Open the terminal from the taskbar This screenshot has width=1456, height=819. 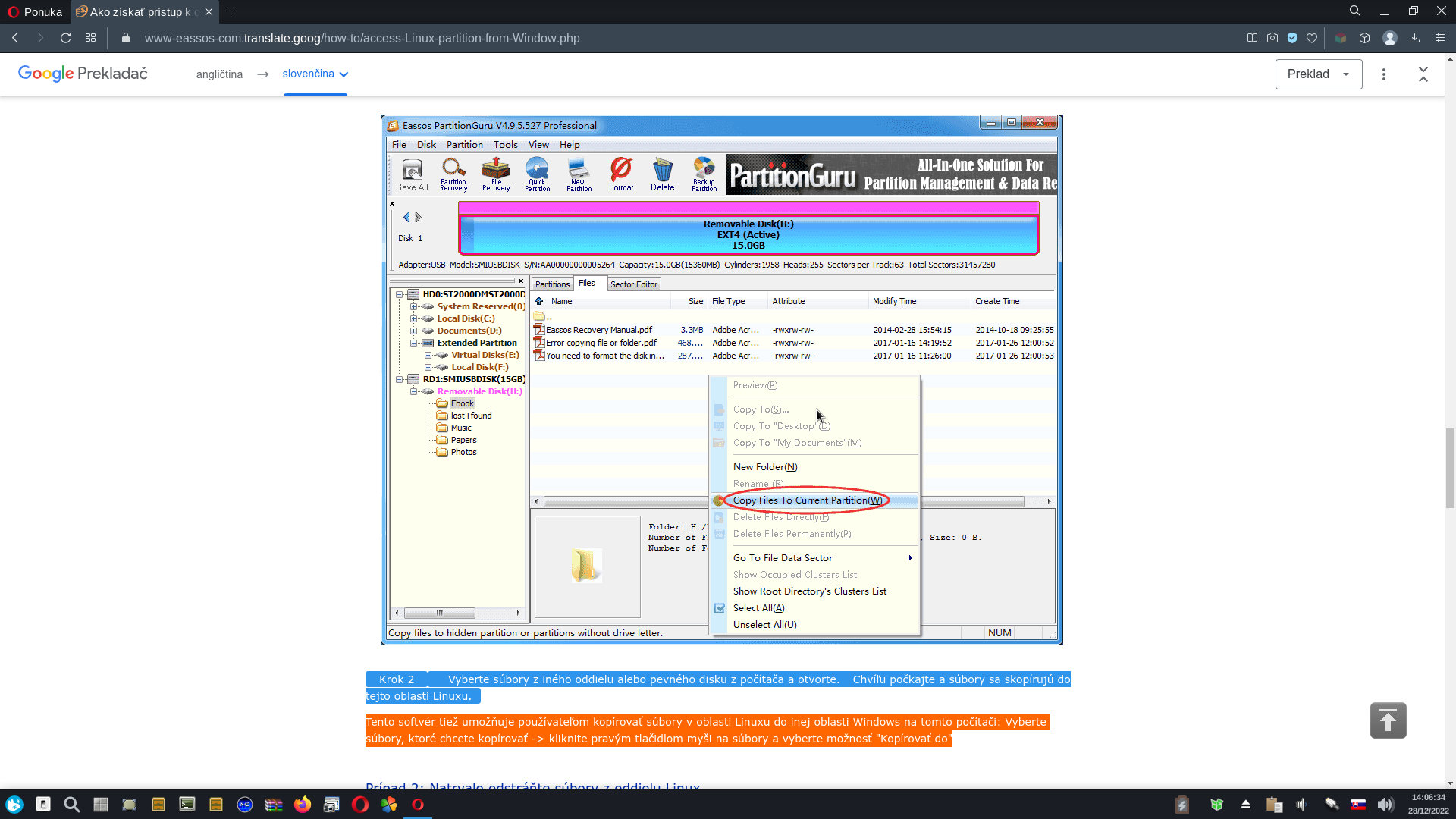(x=187, y=805)
